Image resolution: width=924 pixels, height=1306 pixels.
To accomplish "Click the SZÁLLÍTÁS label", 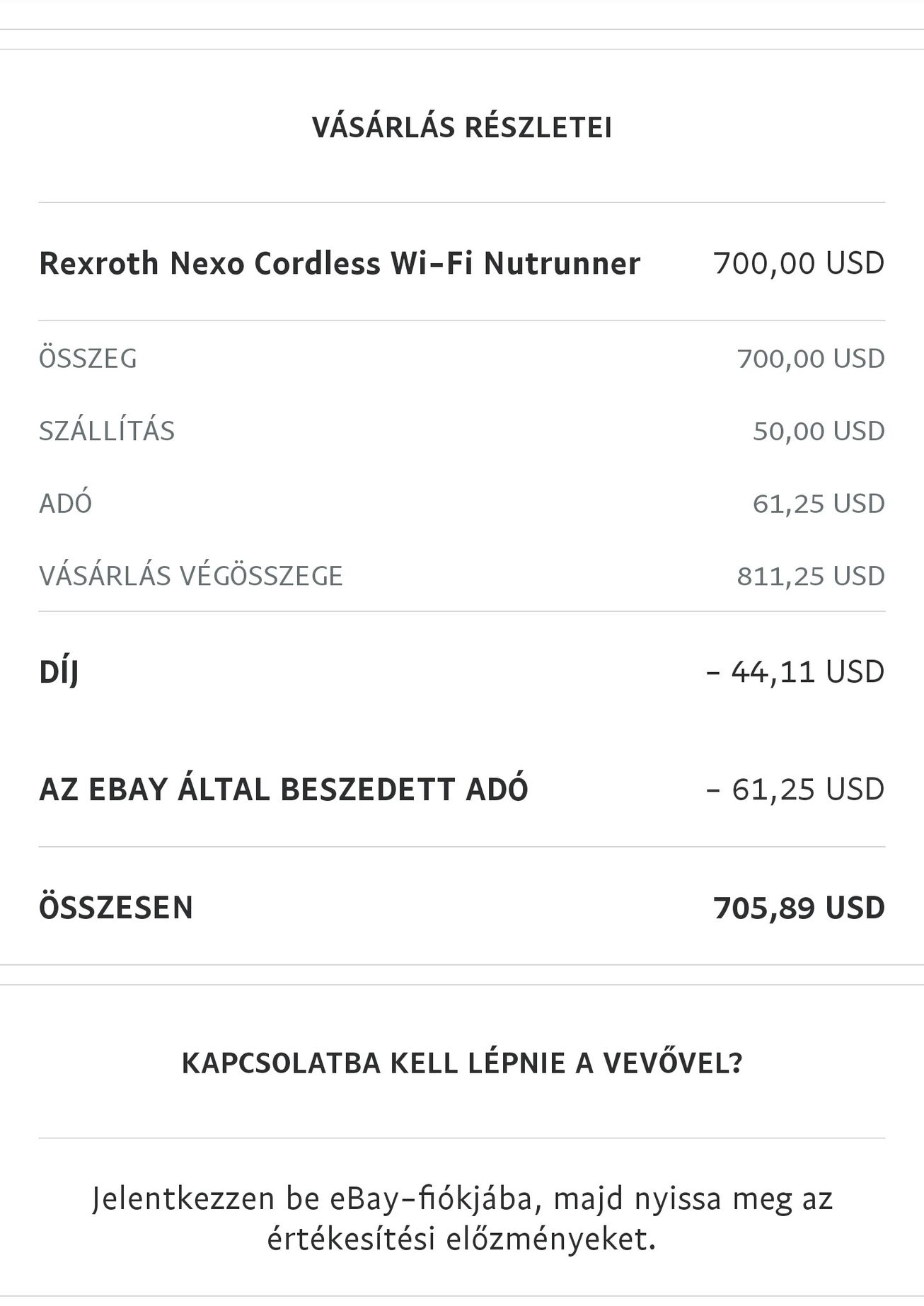I will click(x=107, y=430).
